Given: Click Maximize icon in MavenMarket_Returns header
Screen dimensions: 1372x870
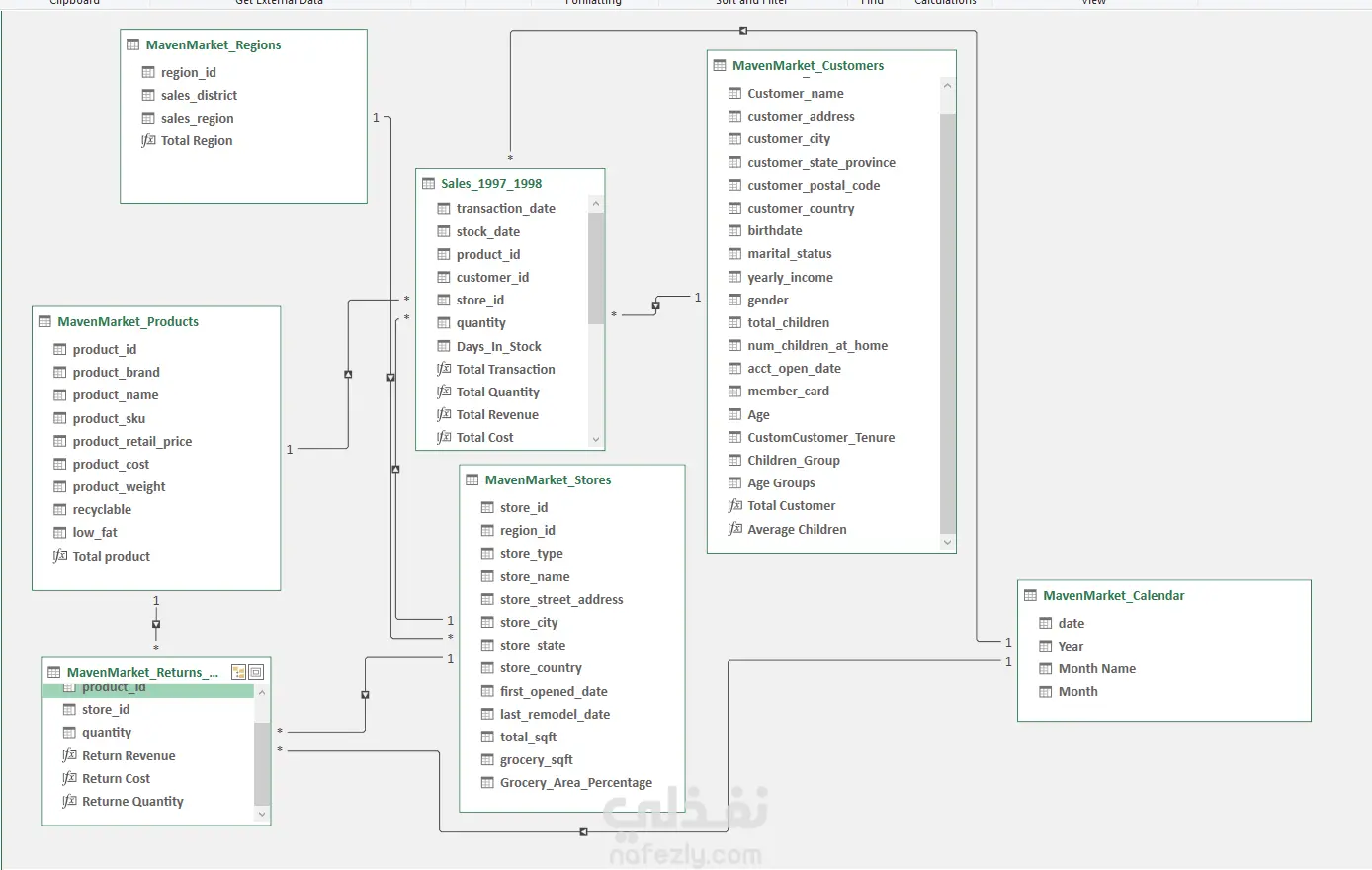Looking at the screenshot, I should click(x=256, y=672).
